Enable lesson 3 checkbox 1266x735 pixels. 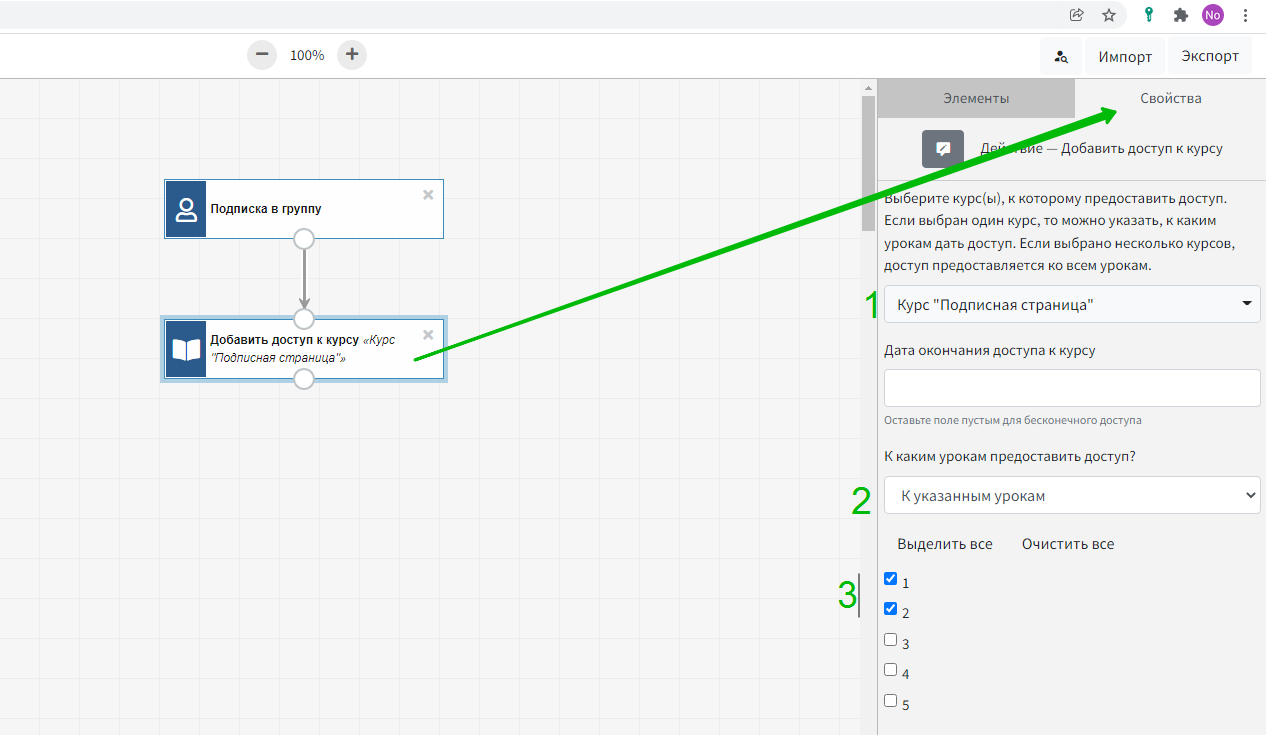(891, 639)
